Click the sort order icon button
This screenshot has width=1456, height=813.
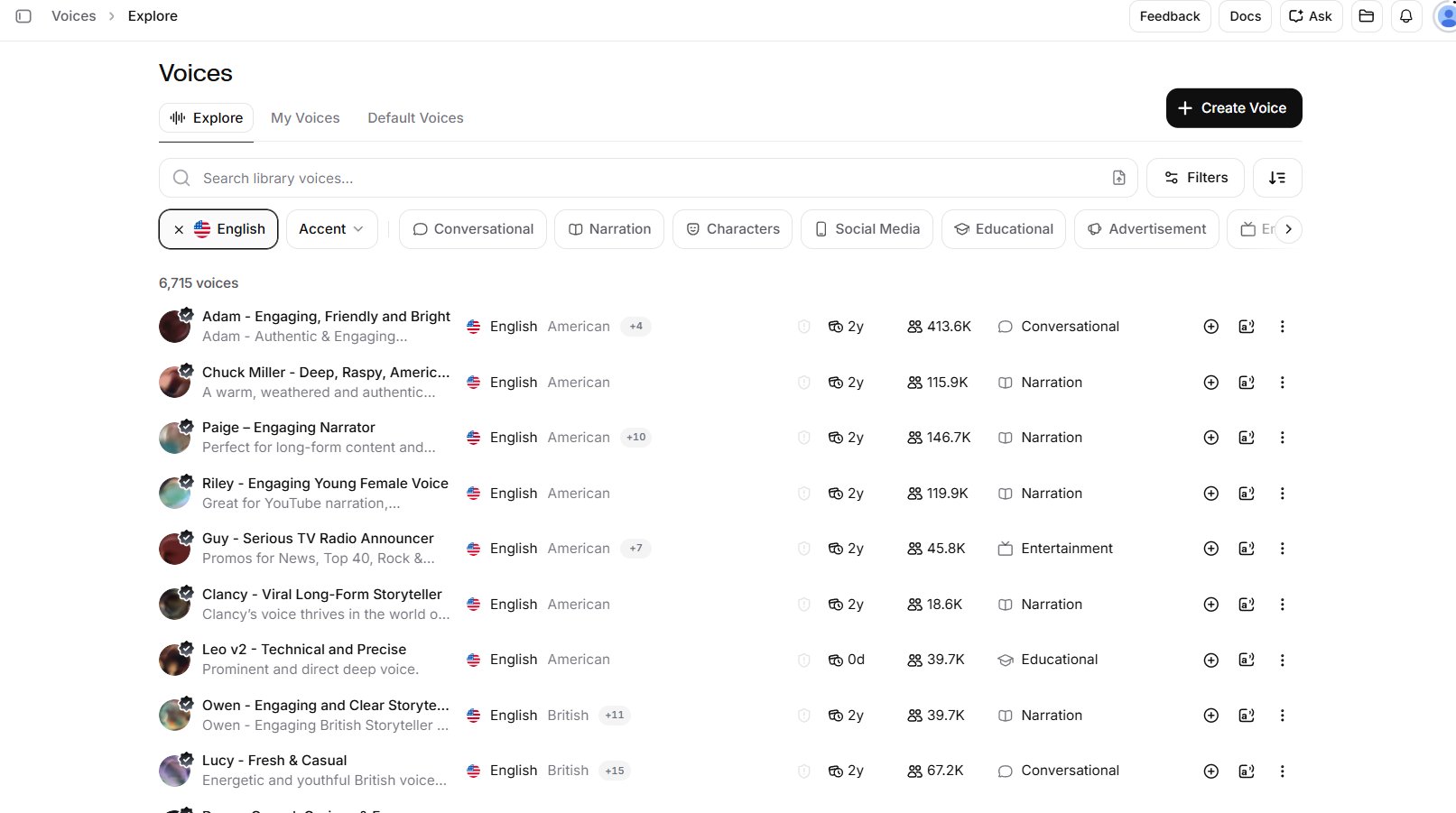(x=1277, y=178)
